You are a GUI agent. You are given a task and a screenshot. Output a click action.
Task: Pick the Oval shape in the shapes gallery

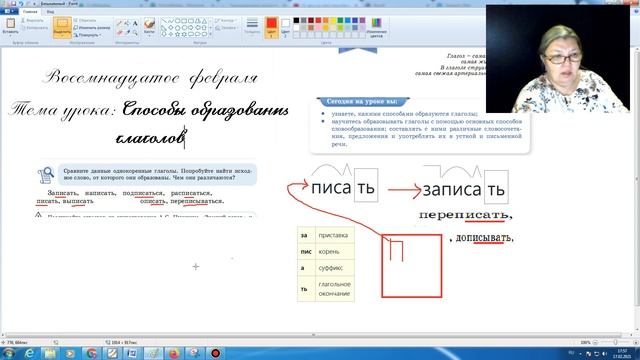[x=177, y=21]
